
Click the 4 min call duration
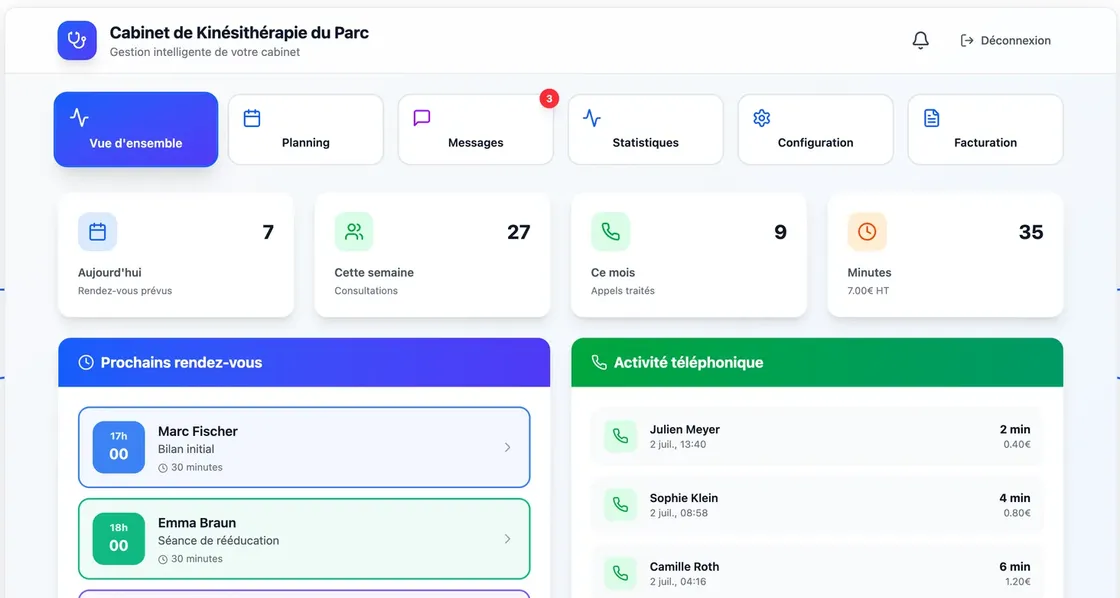tap(1015, 498)
